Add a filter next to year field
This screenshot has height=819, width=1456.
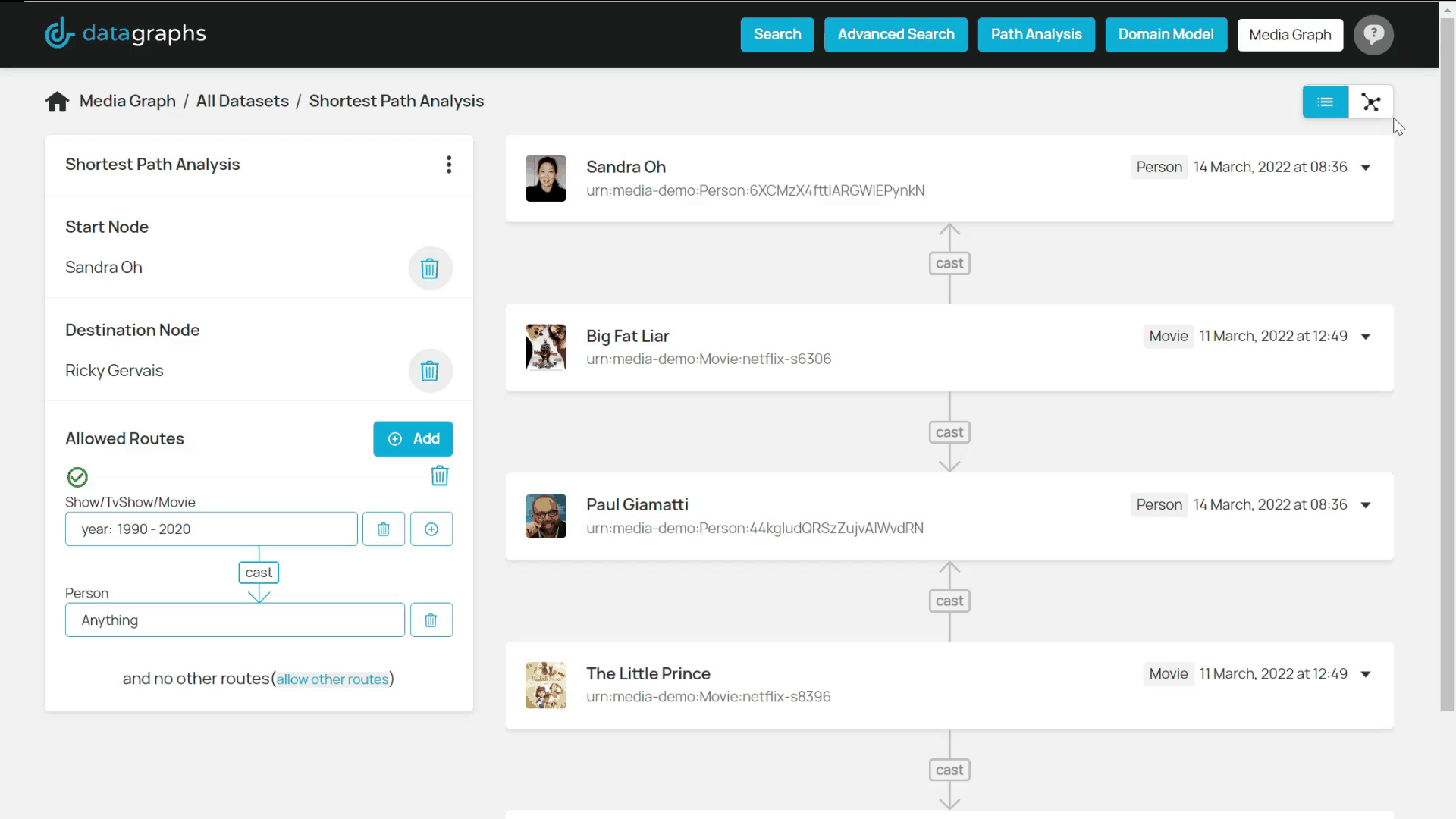coord(431,529)
